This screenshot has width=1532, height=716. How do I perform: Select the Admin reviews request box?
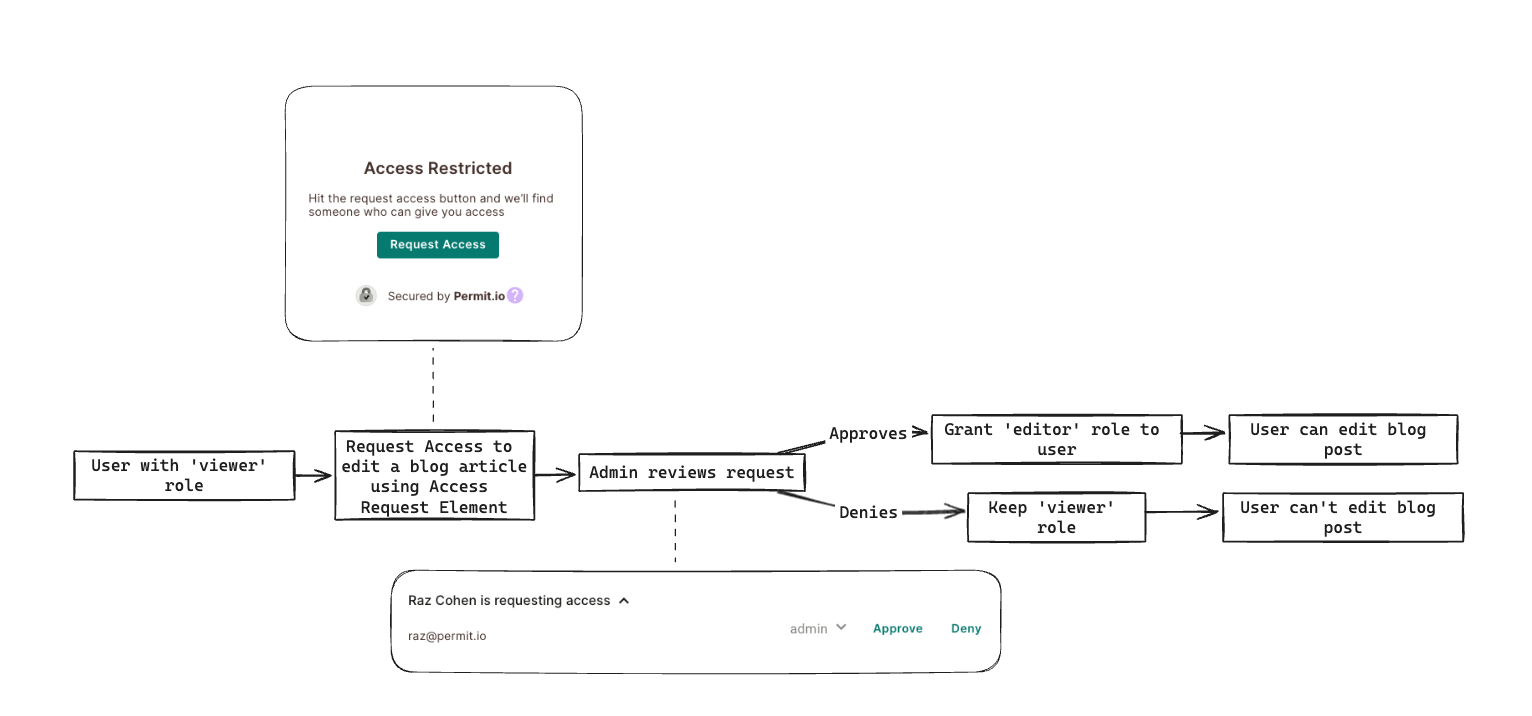tap(692, 472)
